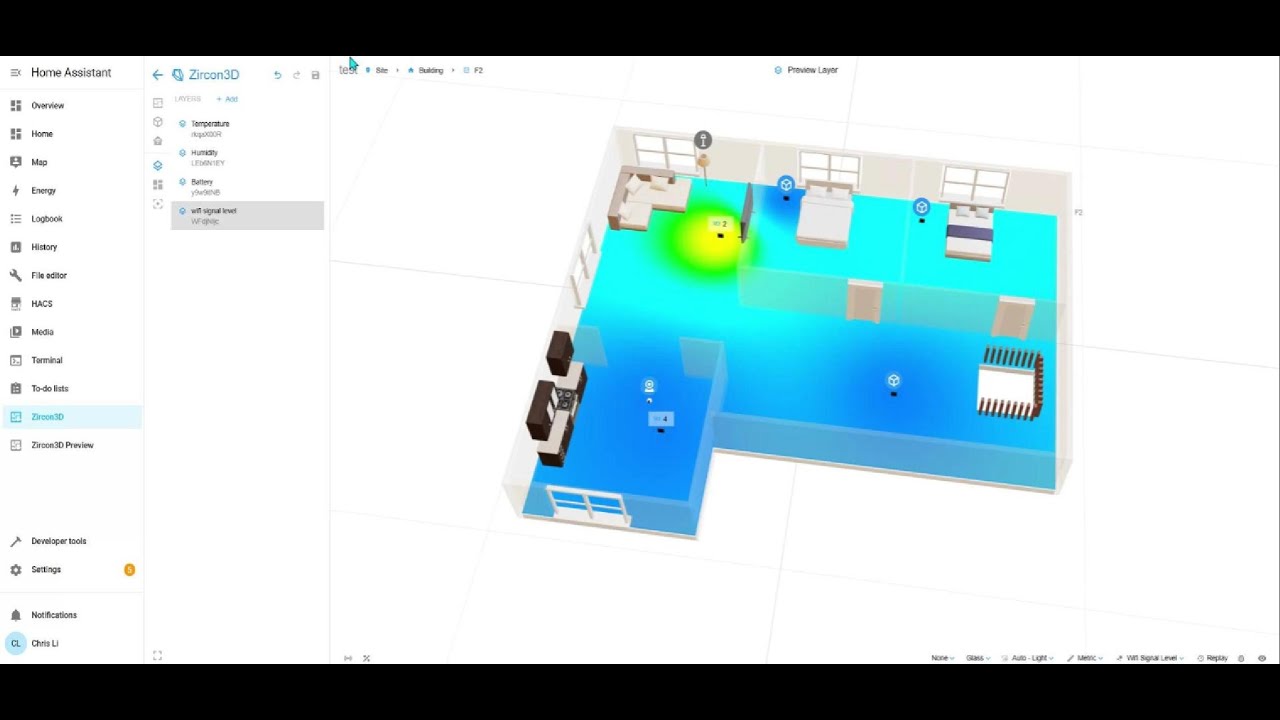The image size is (1280, 720).
Task: Select the cube sensor near the double bed
Action: point(786,185)
